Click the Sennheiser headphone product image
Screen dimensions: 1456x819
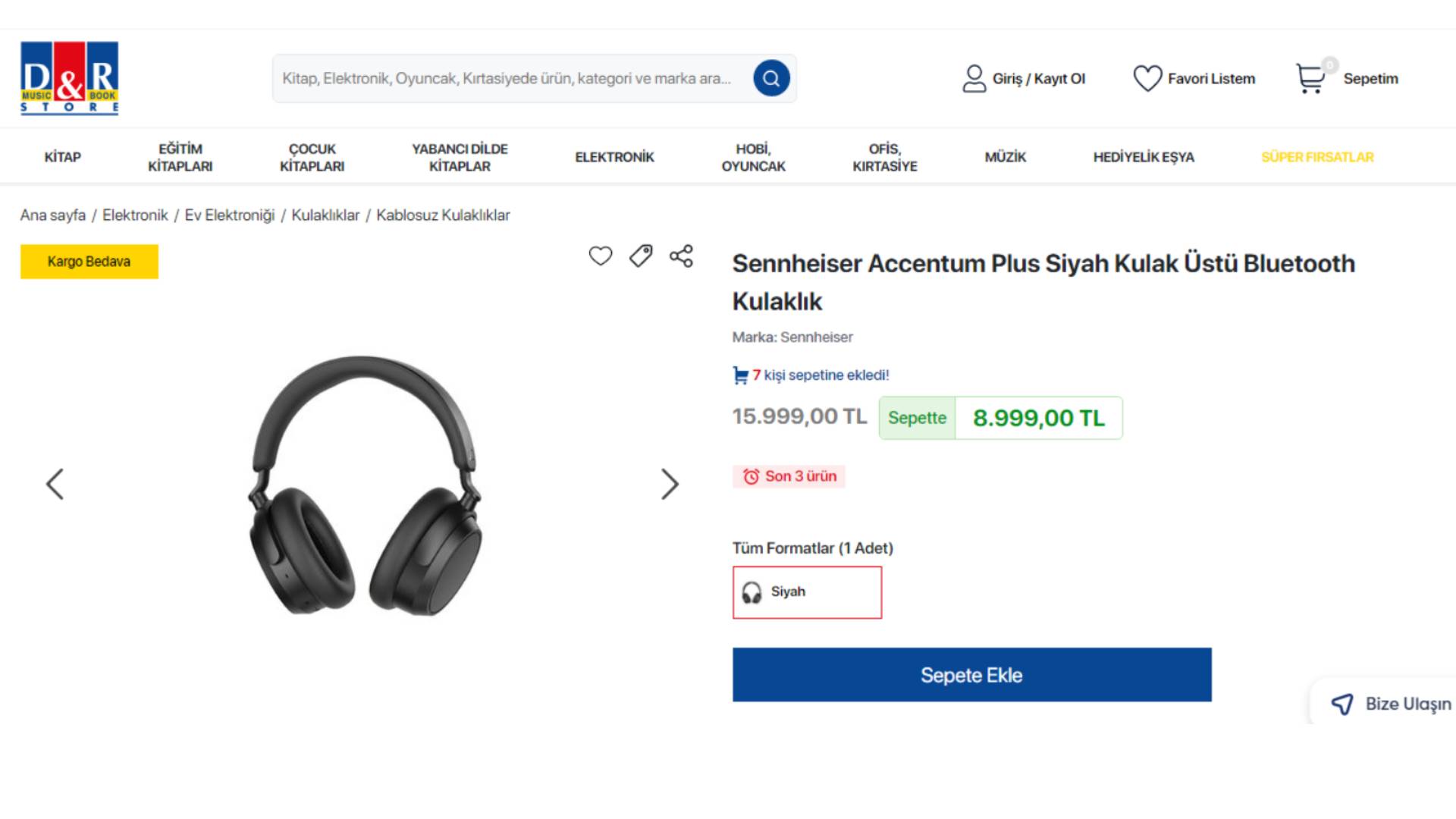click(366, 485)
